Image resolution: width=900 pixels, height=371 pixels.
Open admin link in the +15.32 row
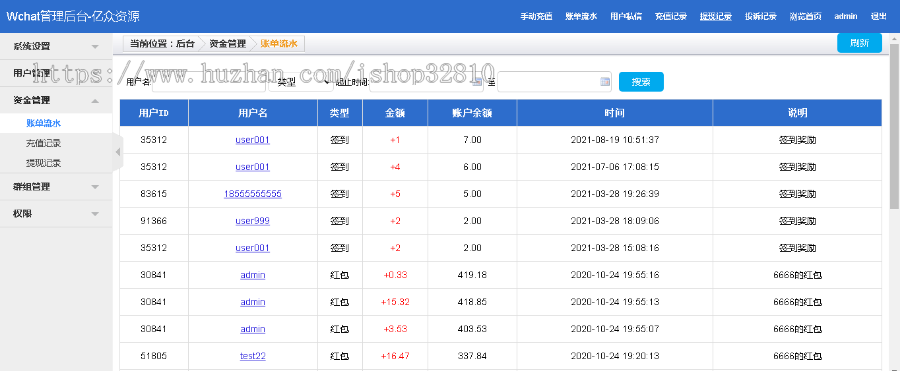click(253, 302)
